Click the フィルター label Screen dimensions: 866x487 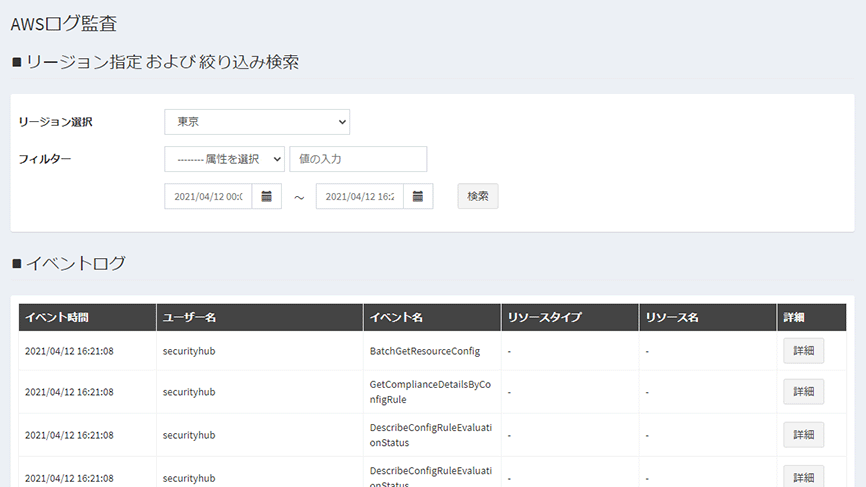coord(45,159)
